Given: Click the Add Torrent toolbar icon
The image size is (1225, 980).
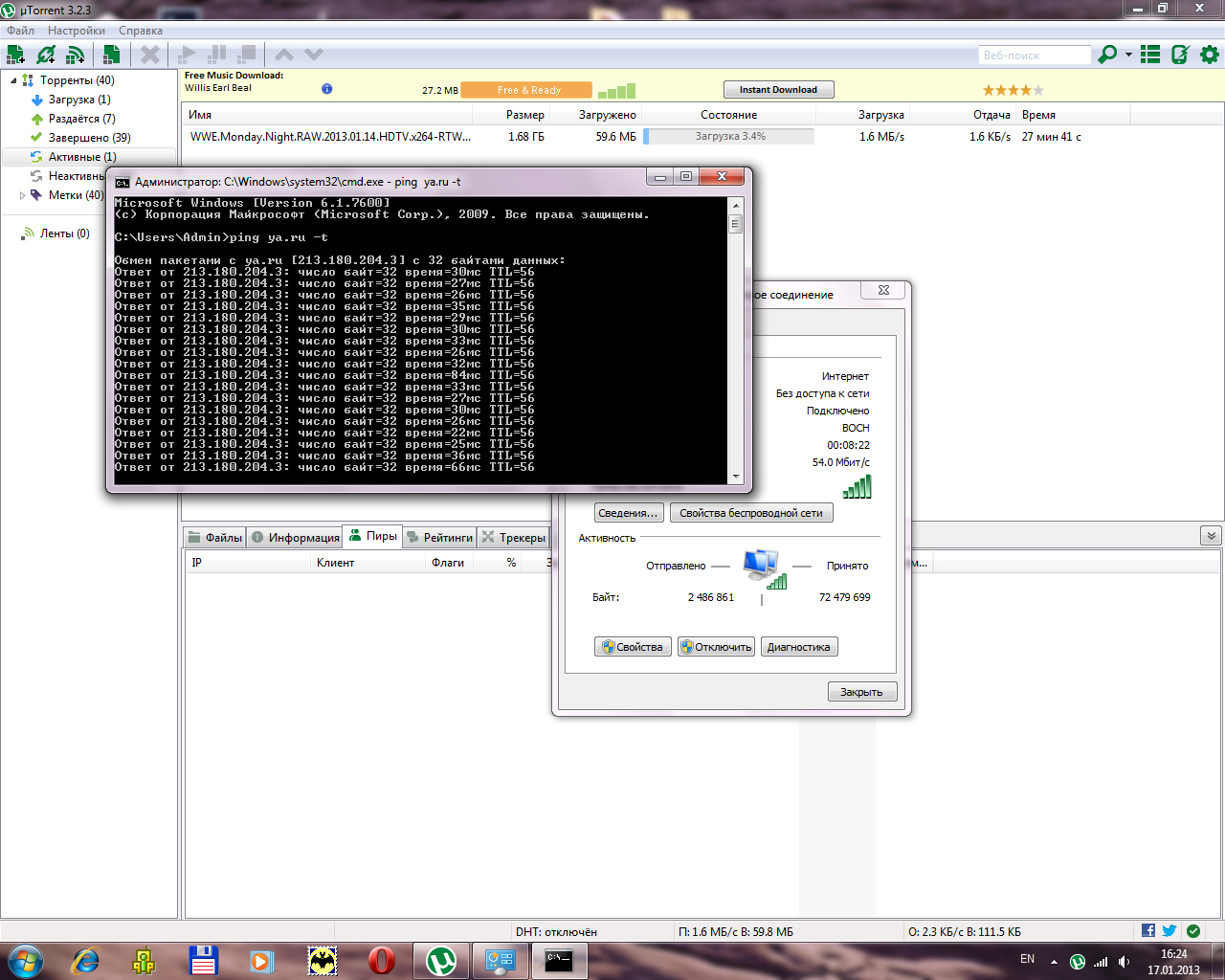Looking at the screenshot, I should click(x=15, y=55).
